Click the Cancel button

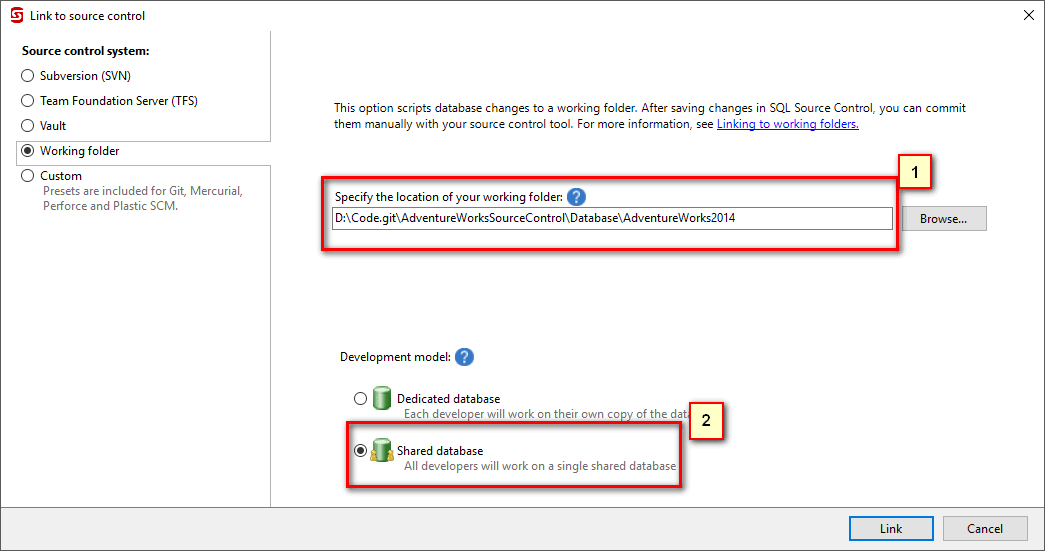coord(985,528)
